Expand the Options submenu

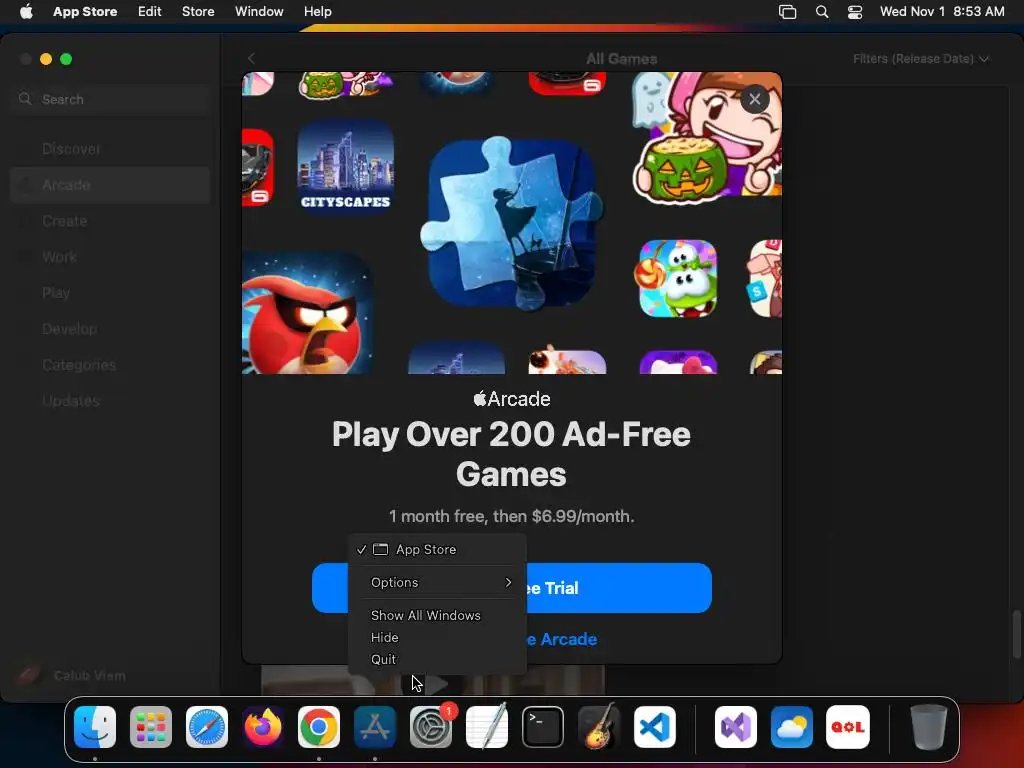pyautogui.click(x=438, y=583)
